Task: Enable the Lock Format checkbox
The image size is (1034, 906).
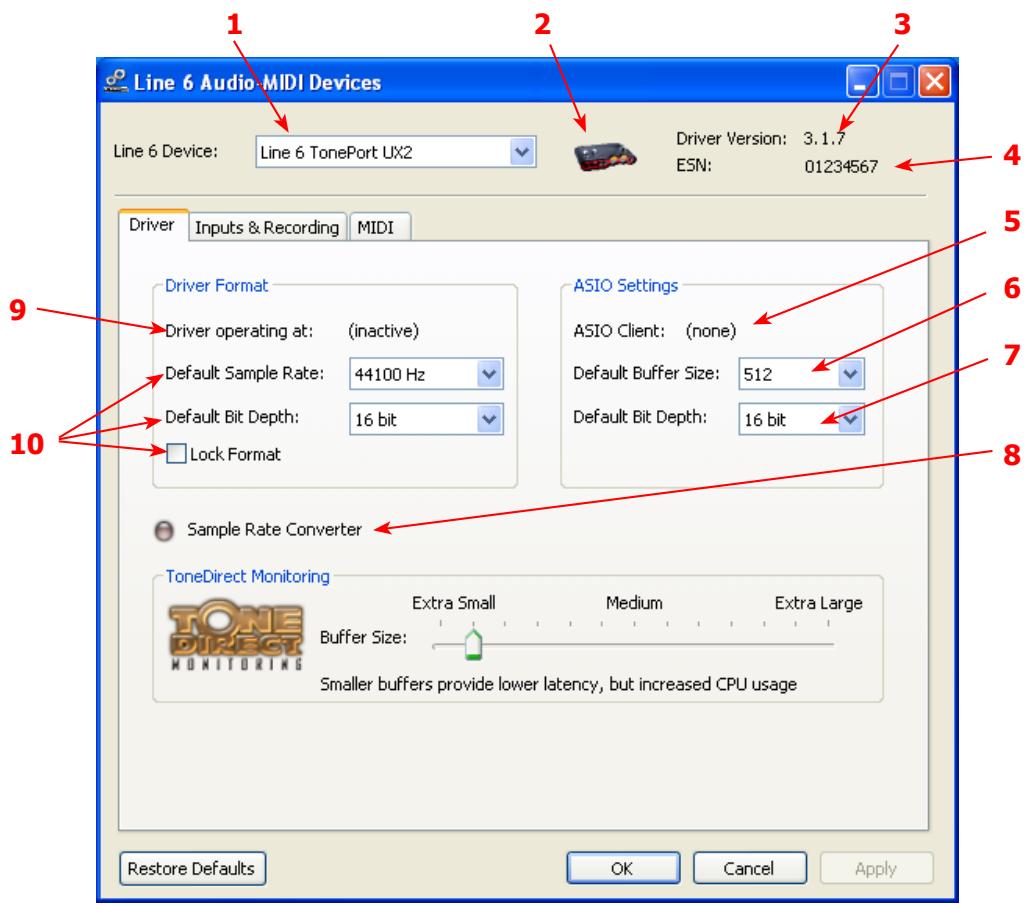Action: (x=176, y=454)
